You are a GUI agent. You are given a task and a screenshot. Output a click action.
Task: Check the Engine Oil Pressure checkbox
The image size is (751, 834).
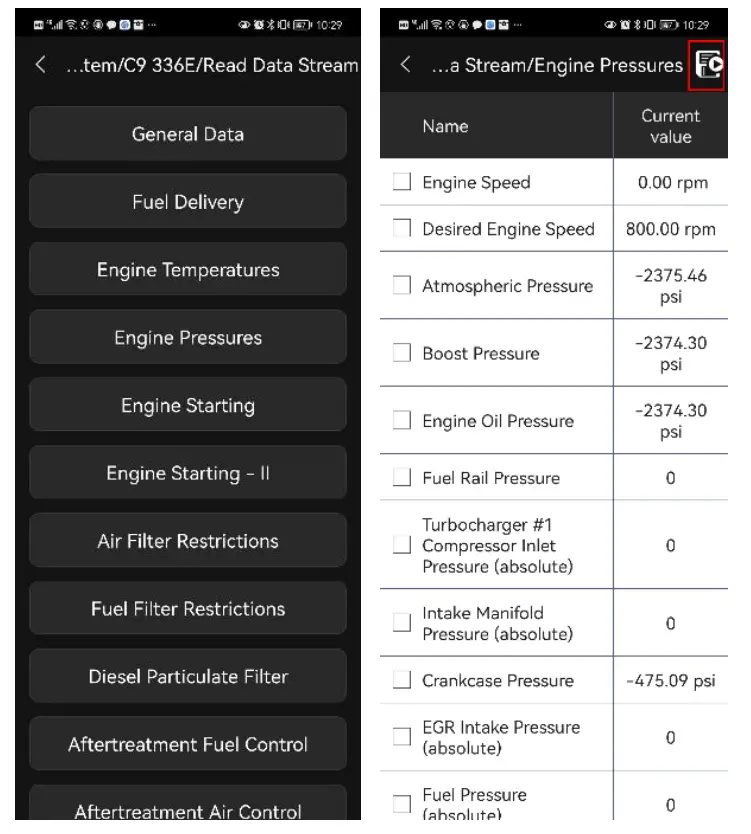click(402, 421)
